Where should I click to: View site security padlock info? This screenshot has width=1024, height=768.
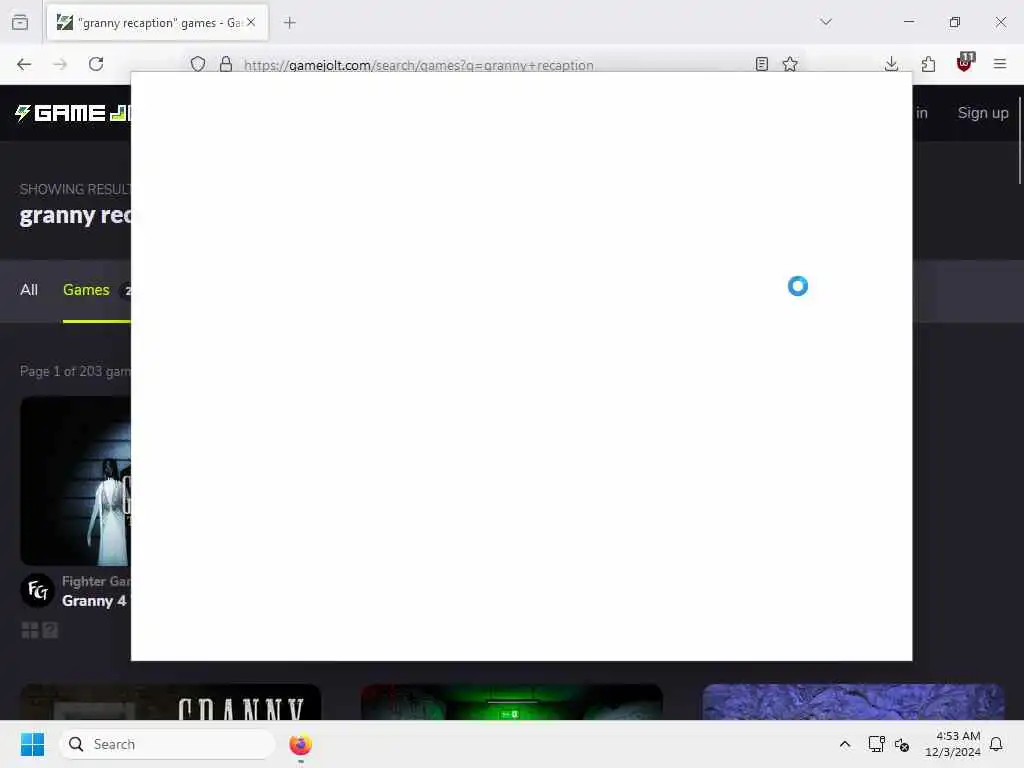coord(226,64)
